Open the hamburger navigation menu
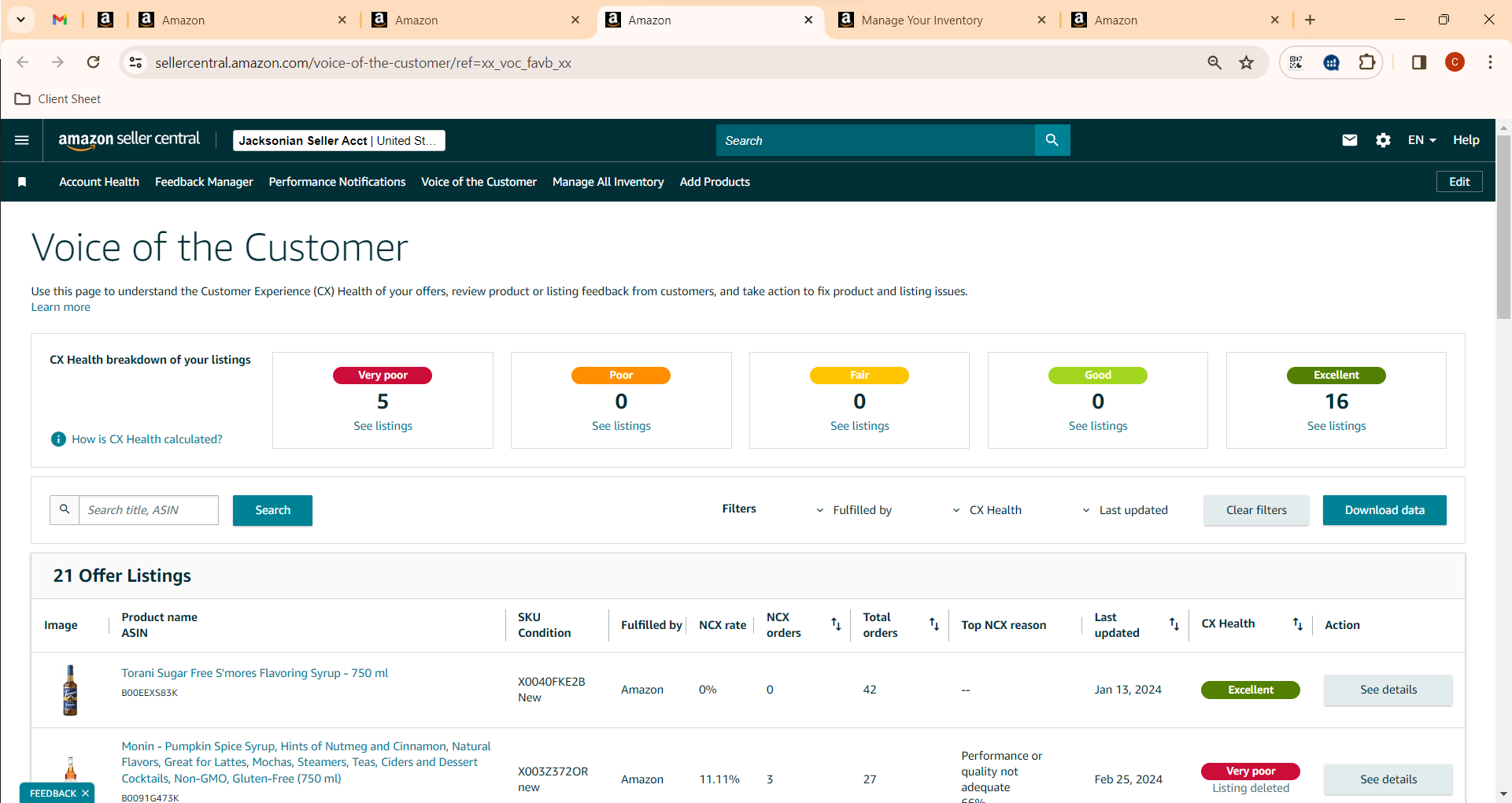The width and height of the screenshot is (1512, 803). point(22,140)
